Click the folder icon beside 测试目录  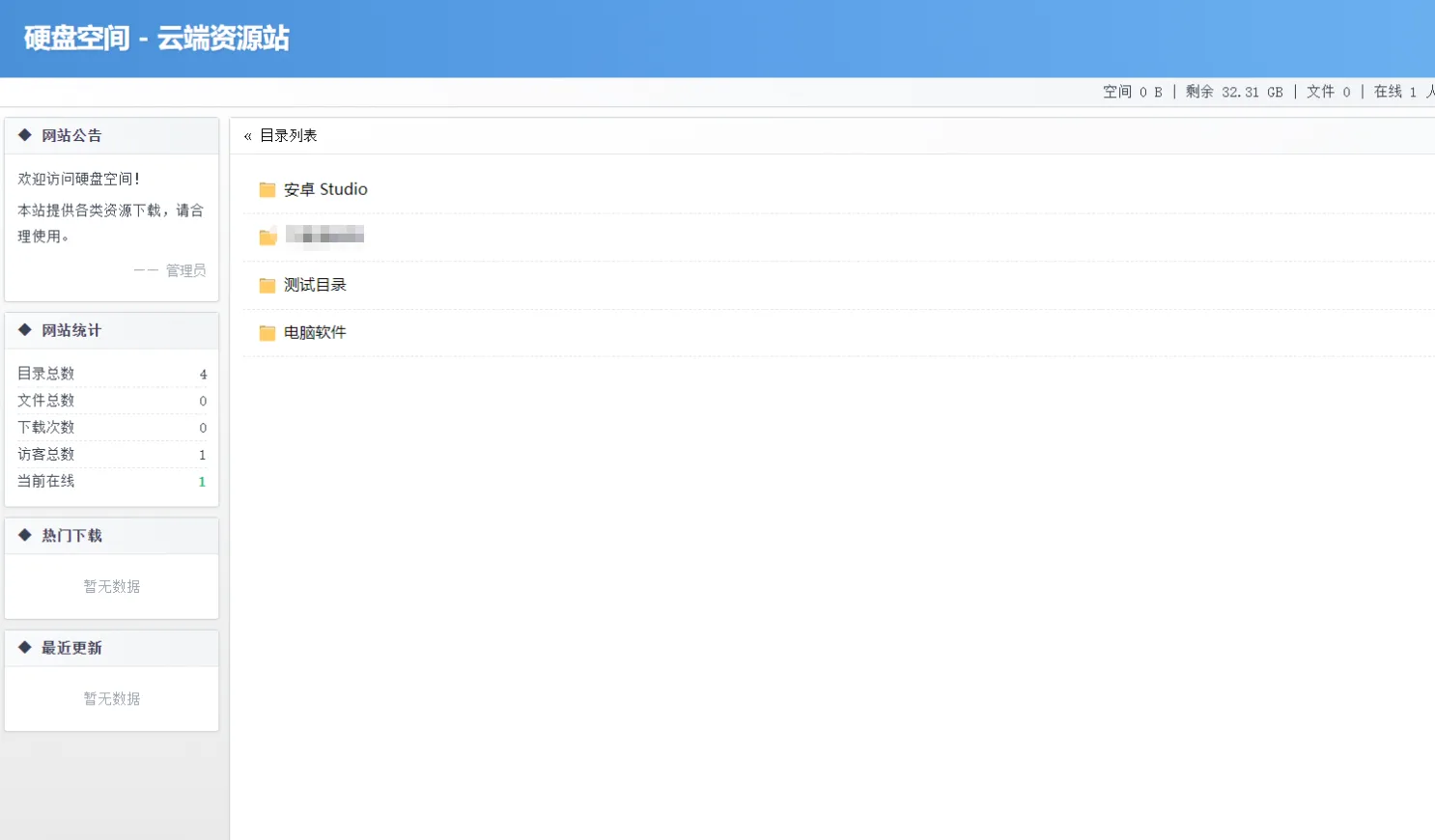coord(267,286)
